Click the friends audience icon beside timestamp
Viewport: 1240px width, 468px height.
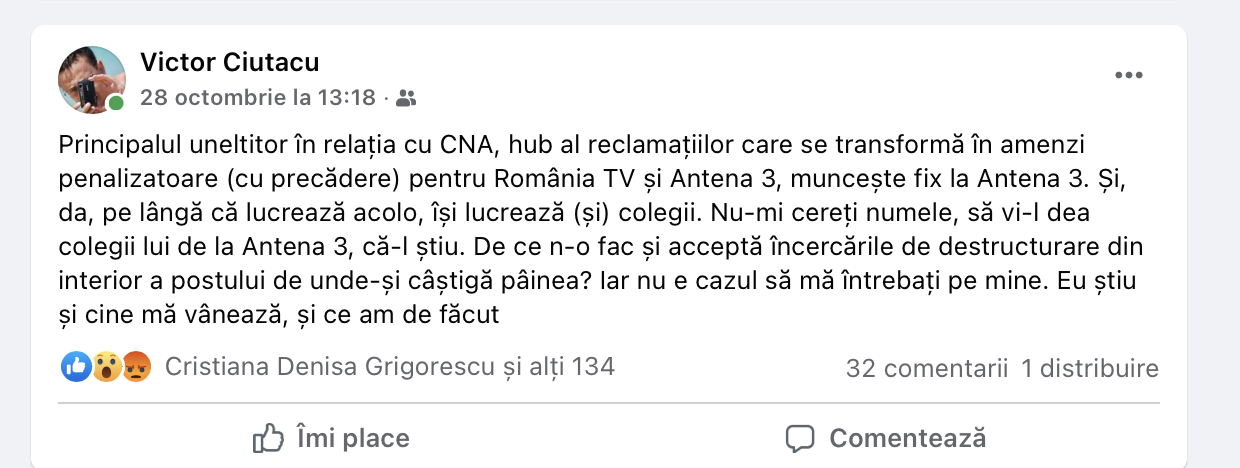pyautogui.click(x=406, y=98)
